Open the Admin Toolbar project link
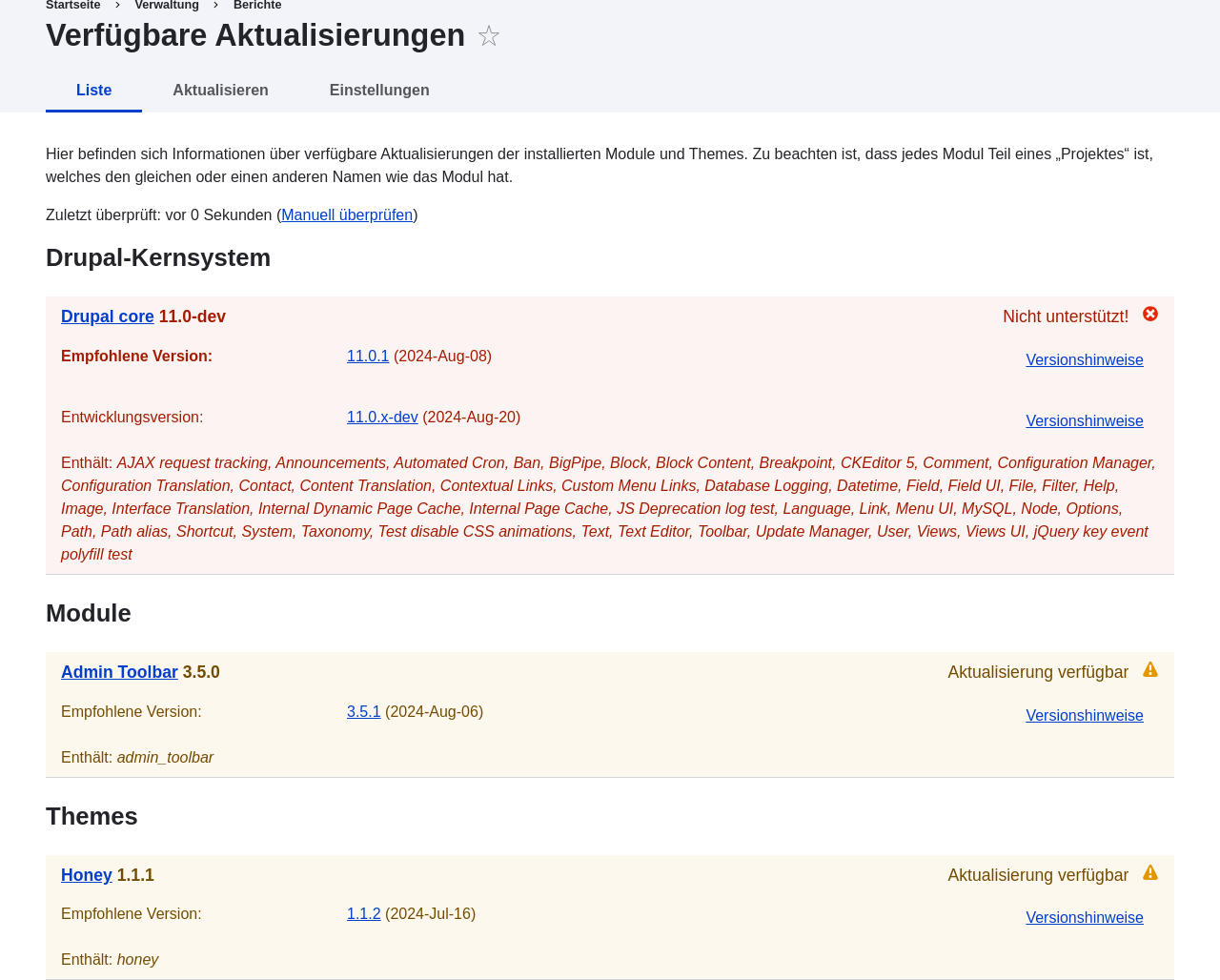Screen dimensions: 1220x980 click(x=119, y=672)
